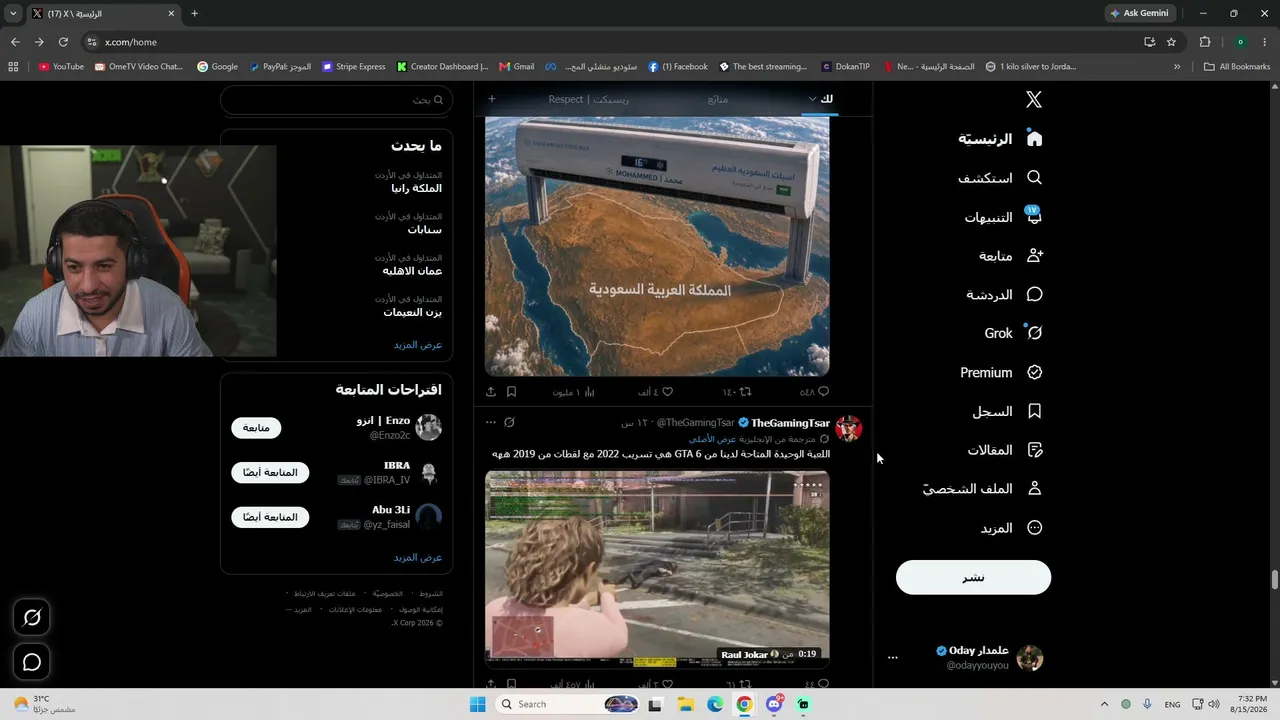Image resolution: width=1280 pixels, height=720 pixels.
Task: Open more menu on TheGamingTsar post
Action: click(490, 422)
